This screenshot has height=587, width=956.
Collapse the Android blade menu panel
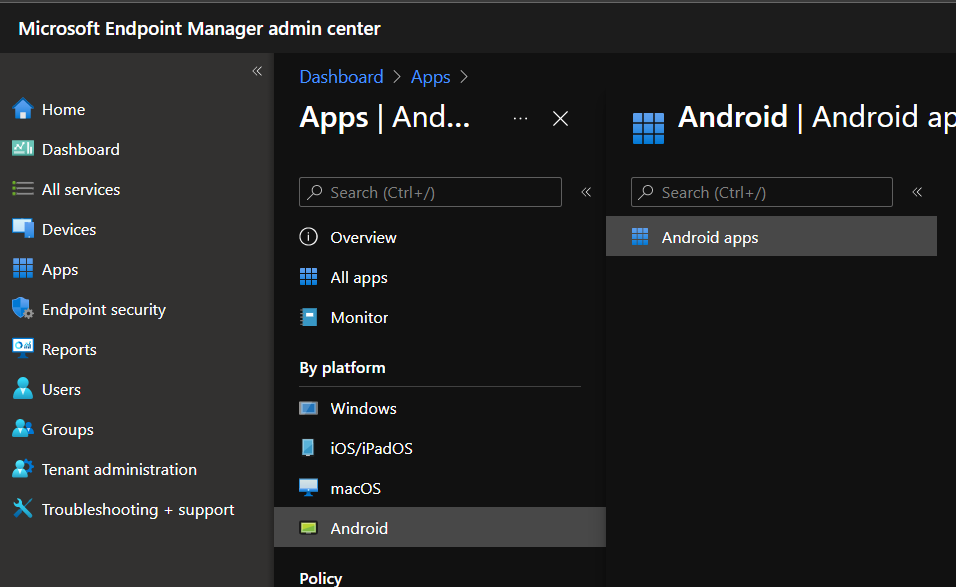coord(917,192)
